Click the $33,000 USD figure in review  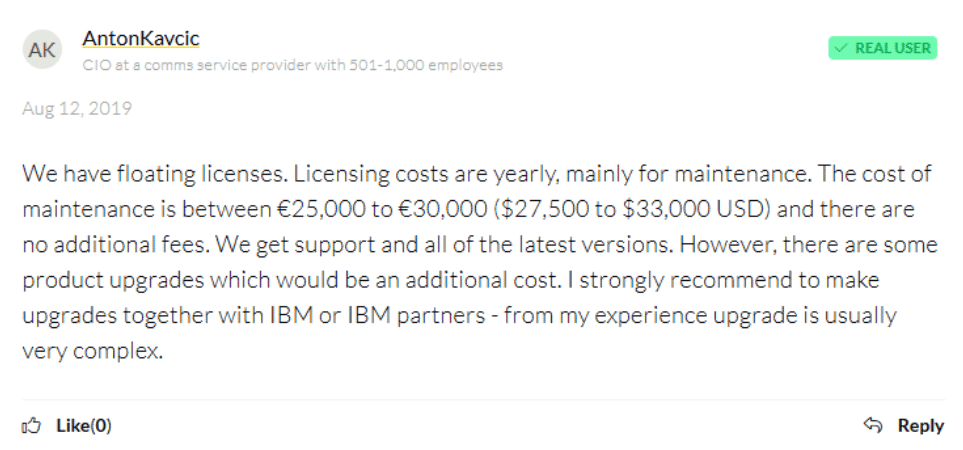click(696, 209)
